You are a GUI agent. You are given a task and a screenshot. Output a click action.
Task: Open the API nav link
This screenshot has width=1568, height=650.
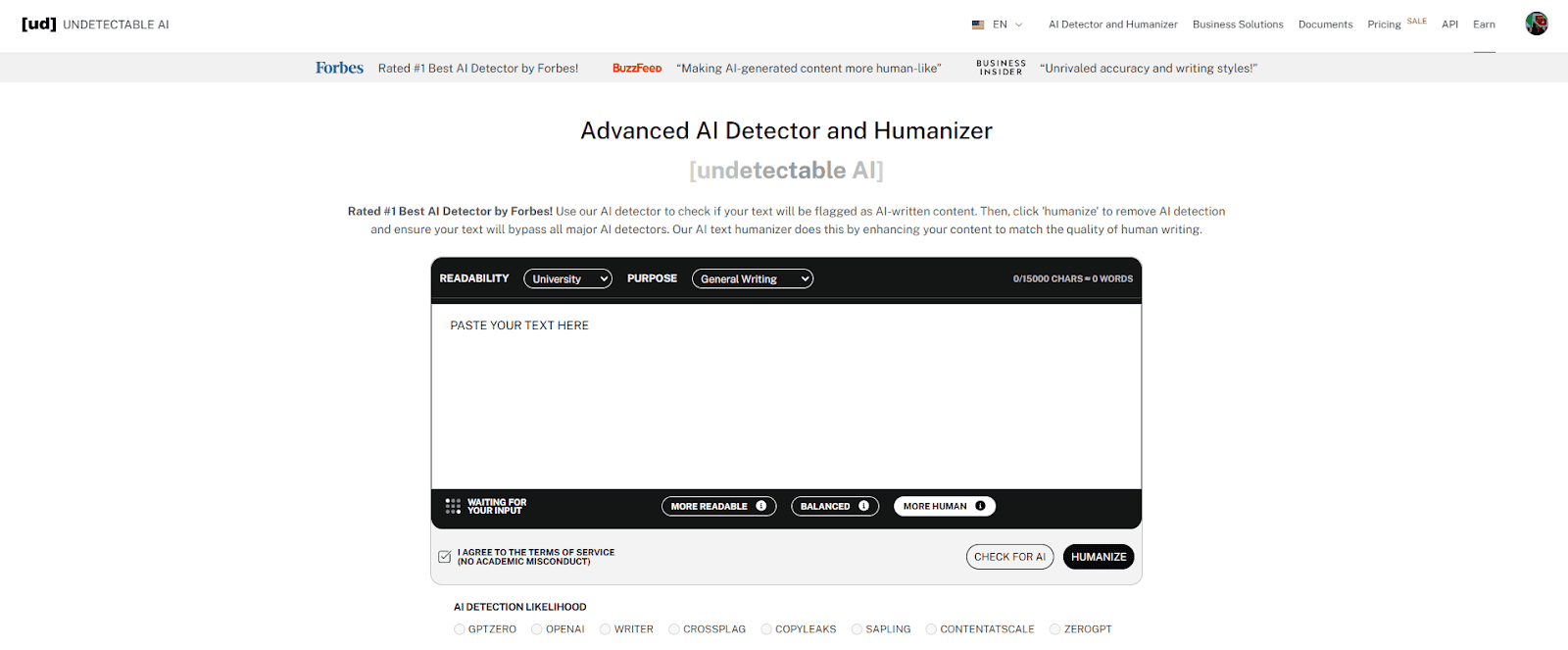[1449, 25]
